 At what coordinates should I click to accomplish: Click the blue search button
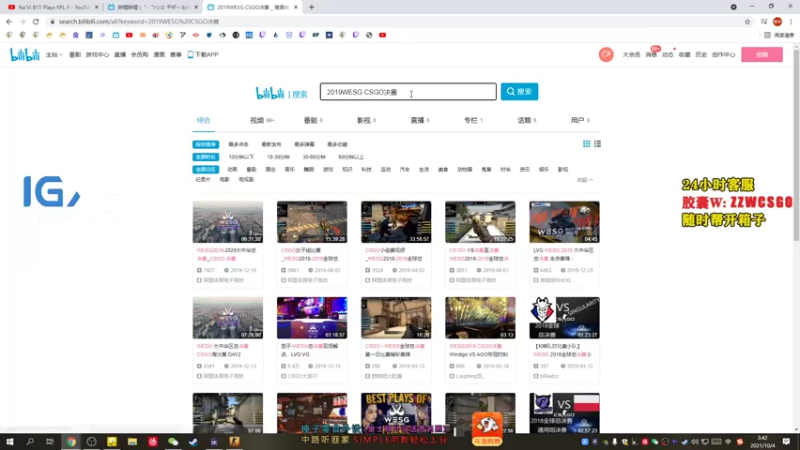point(519,92)
